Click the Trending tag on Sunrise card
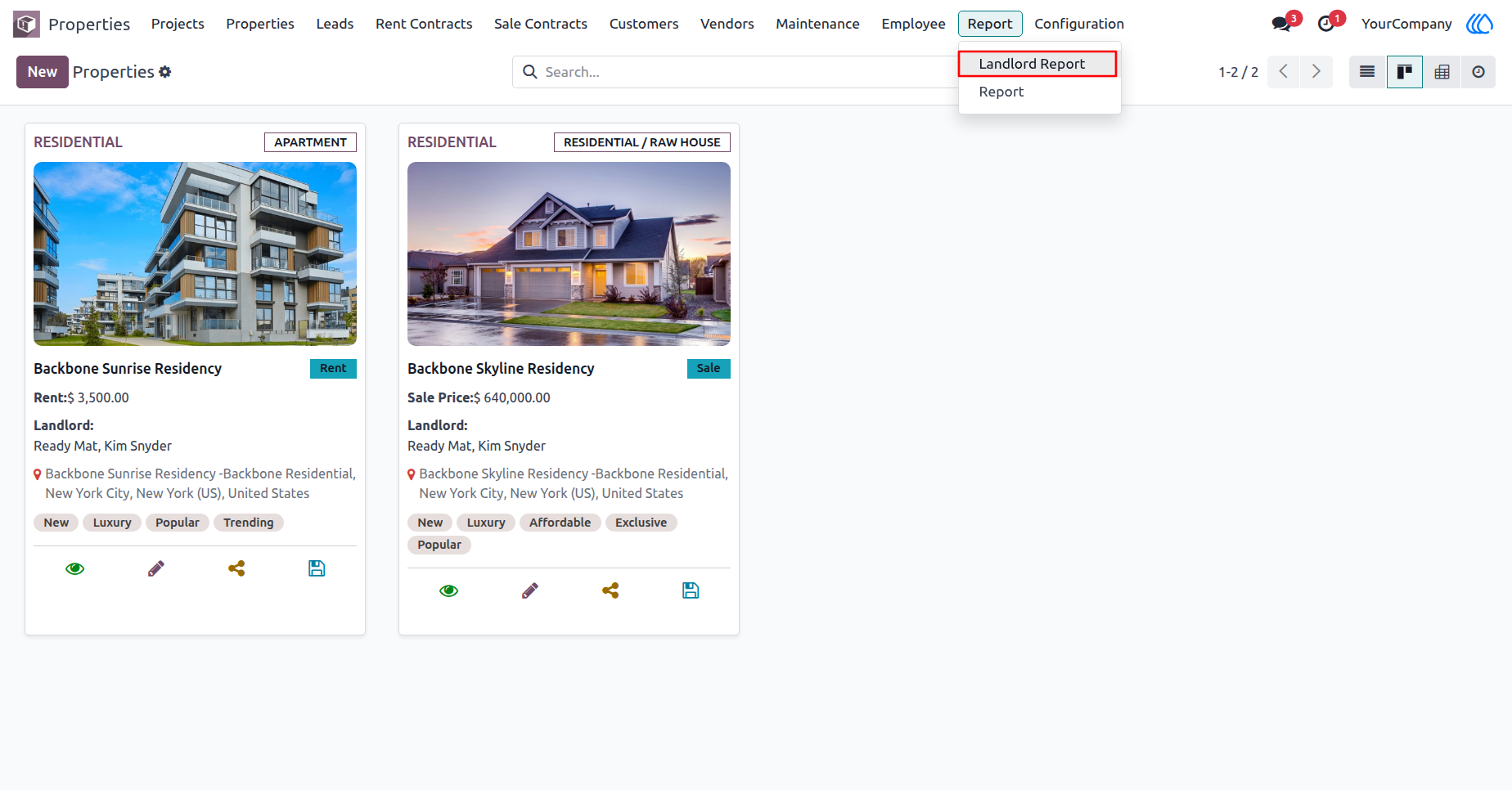Viewport: 1512px width, 790px height. 249,523
